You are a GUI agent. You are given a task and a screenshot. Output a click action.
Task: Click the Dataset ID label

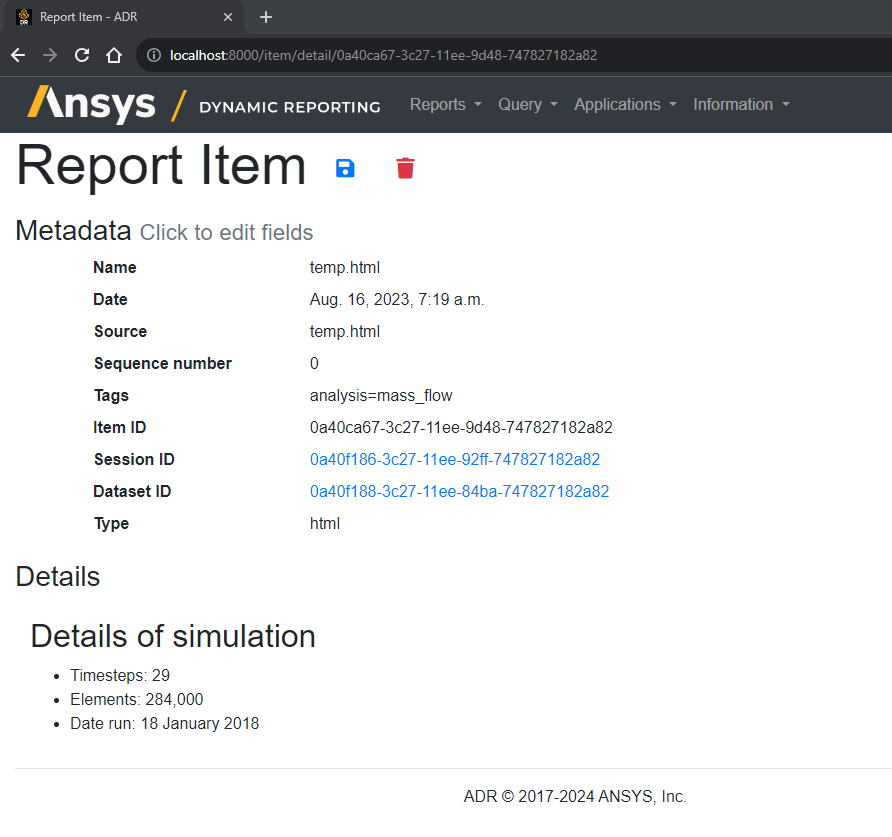click(132, 491)
